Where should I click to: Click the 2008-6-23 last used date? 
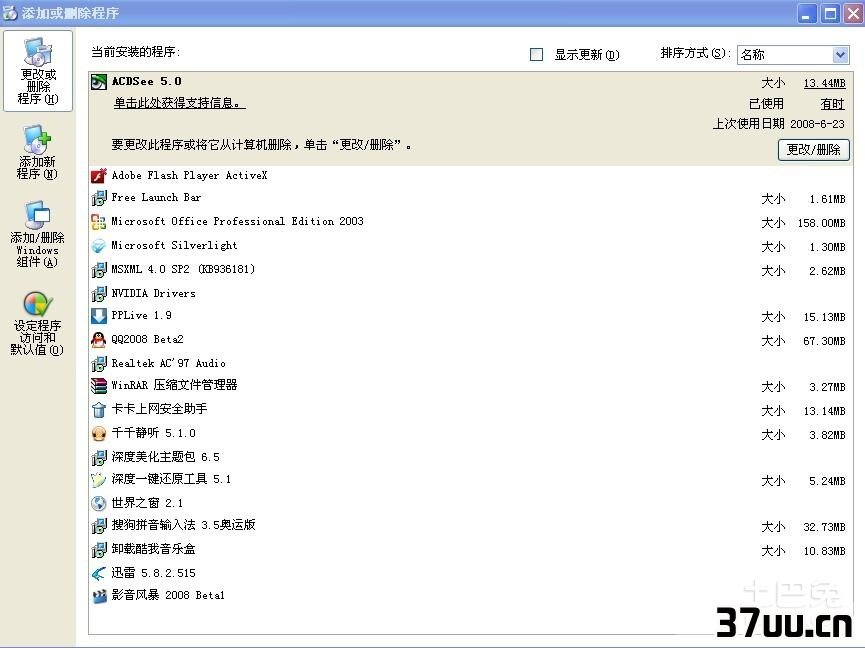tap(817, 124)
